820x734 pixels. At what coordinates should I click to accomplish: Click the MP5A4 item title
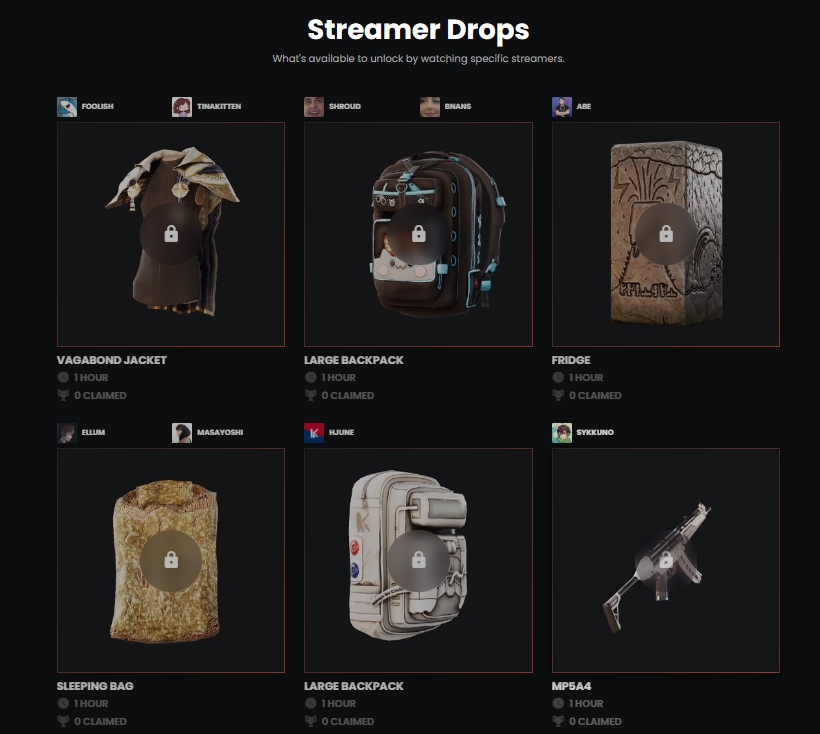click(572, 686)
